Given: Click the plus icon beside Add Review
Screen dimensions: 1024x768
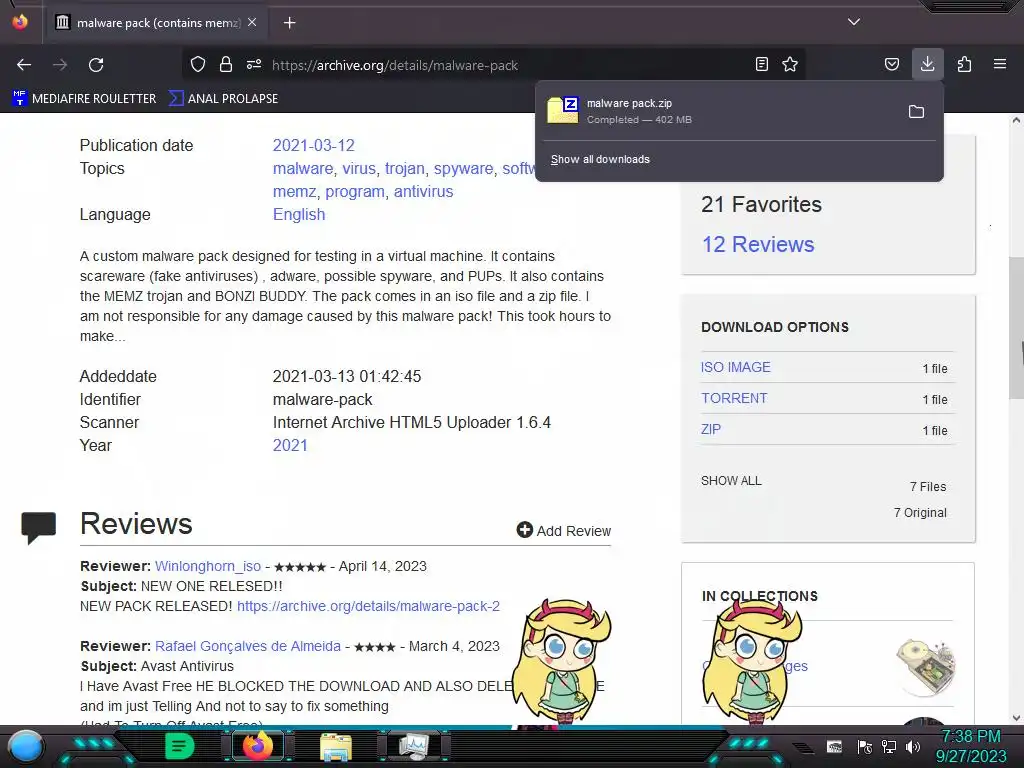Looking at the screenshot, I should pyautogui.click(x=524, y=530).
